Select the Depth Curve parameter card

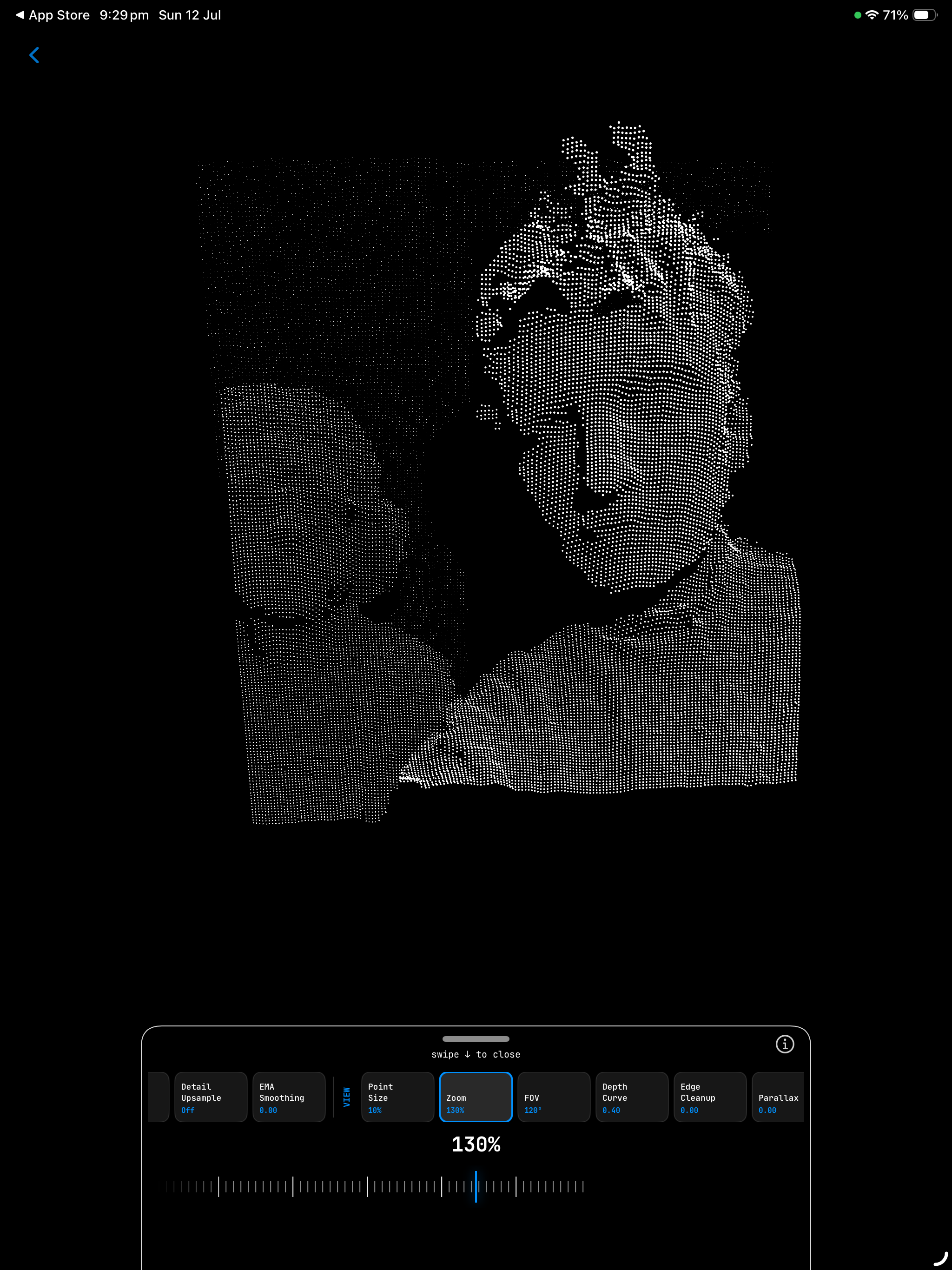click(x=632, y=1097)
